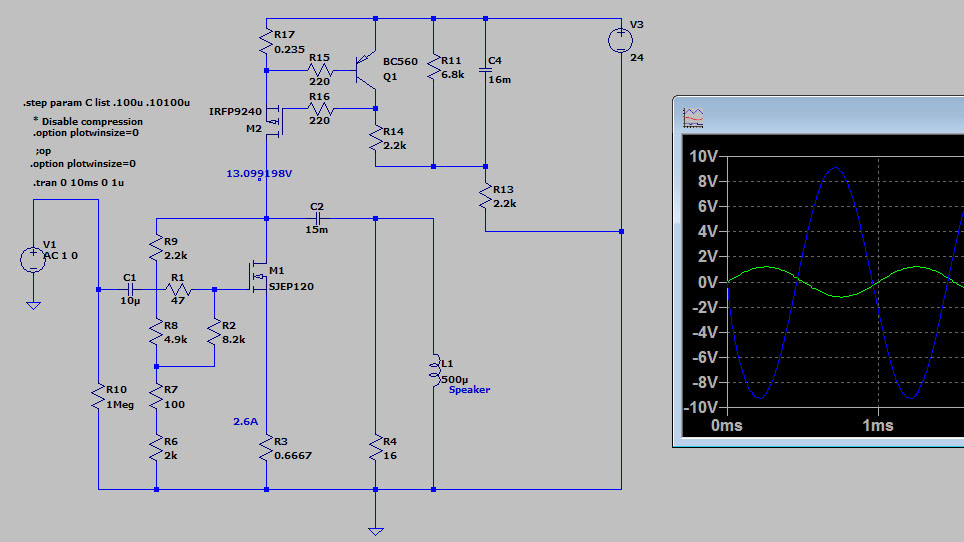
Task: Click the 1ms time axis label
Action: pyautogui.click(x=878, y=425)
